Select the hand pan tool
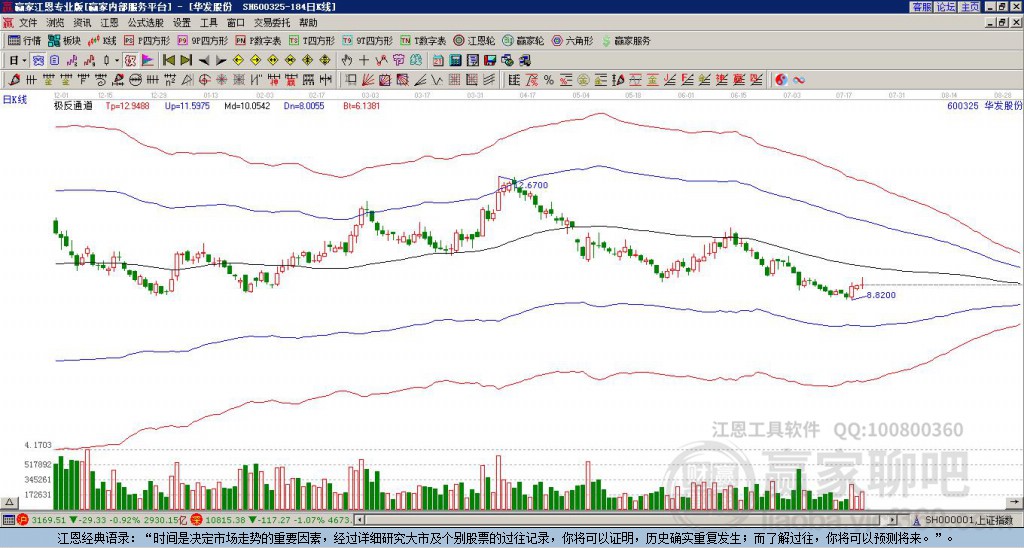Image resolution: width=1024 pixels, height=548 pixels. (x=347, y=61)
